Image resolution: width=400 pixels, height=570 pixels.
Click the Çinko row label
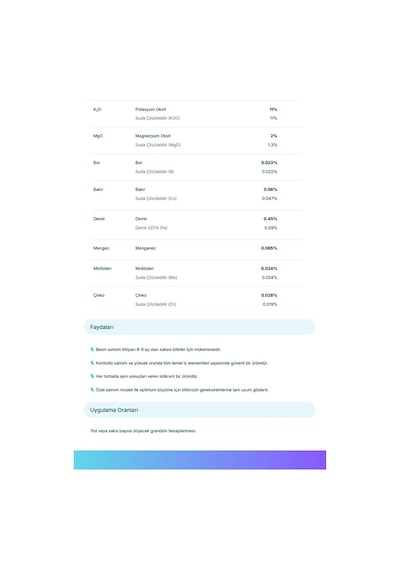99,296
